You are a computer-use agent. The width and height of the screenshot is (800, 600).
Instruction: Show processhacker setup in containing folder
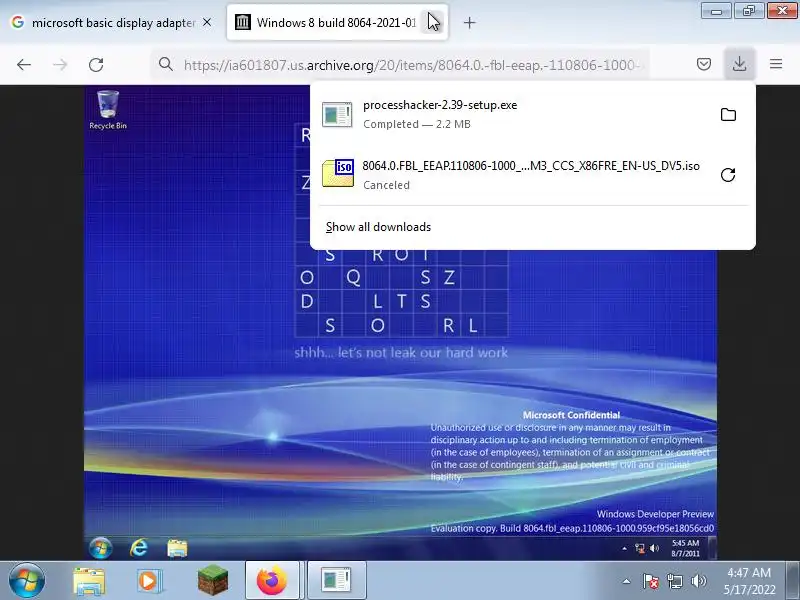tap(728, 114)
